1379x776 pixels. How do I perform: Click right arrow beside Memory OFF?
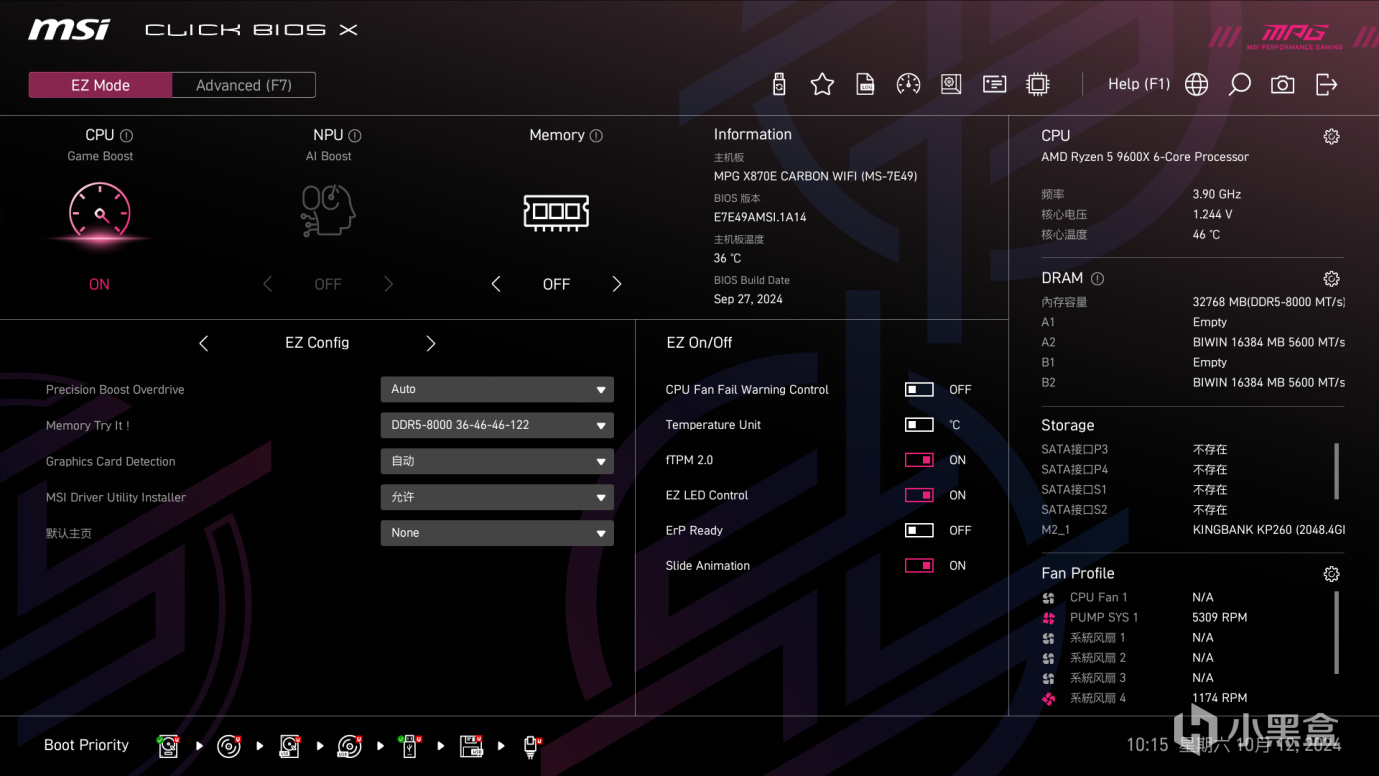click(617, 285)
